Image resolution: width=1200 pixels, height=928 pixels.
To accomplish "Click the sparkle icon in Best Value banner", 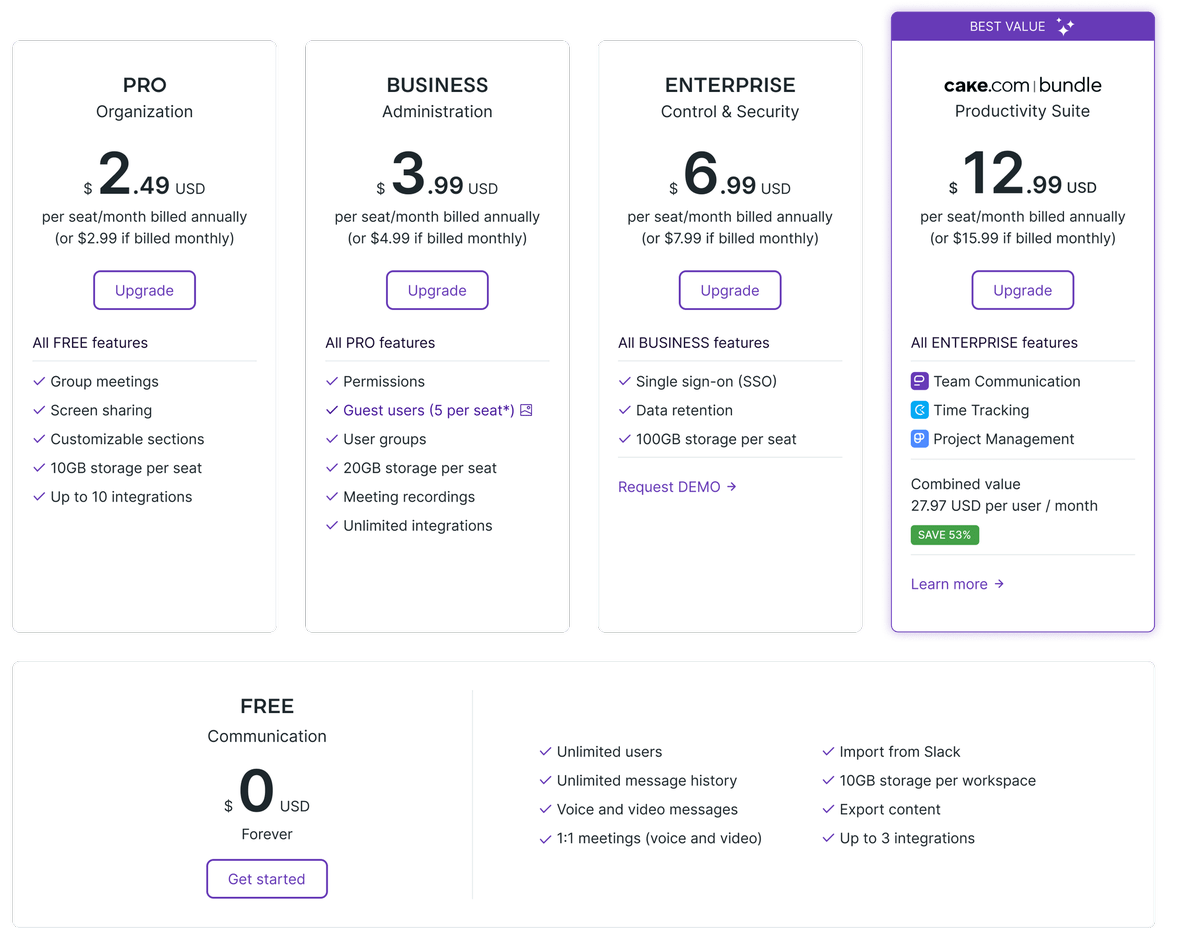I will pyautogui.click(x=1065, y=27).
